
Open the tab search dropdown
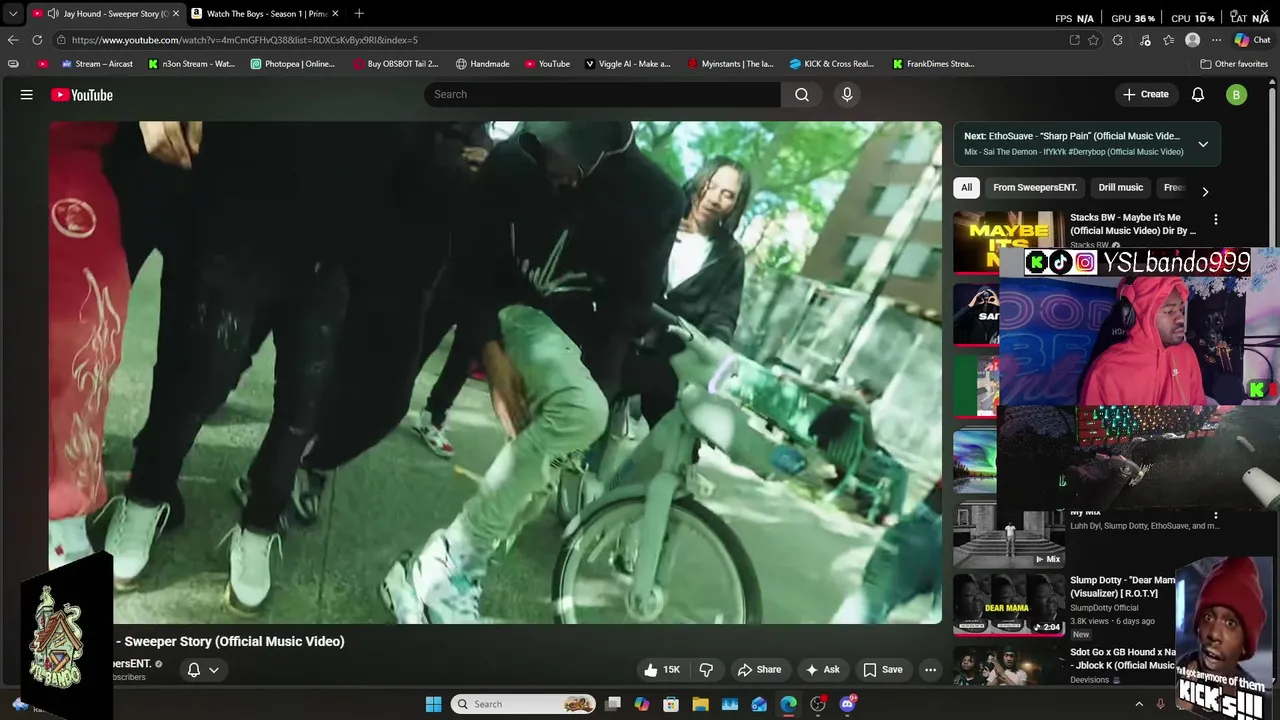12,14
